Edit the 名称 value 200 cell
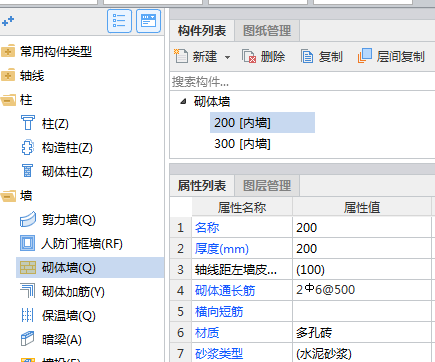Image resolution: width=435 pixels, height=362 pixels. point(362,228)
